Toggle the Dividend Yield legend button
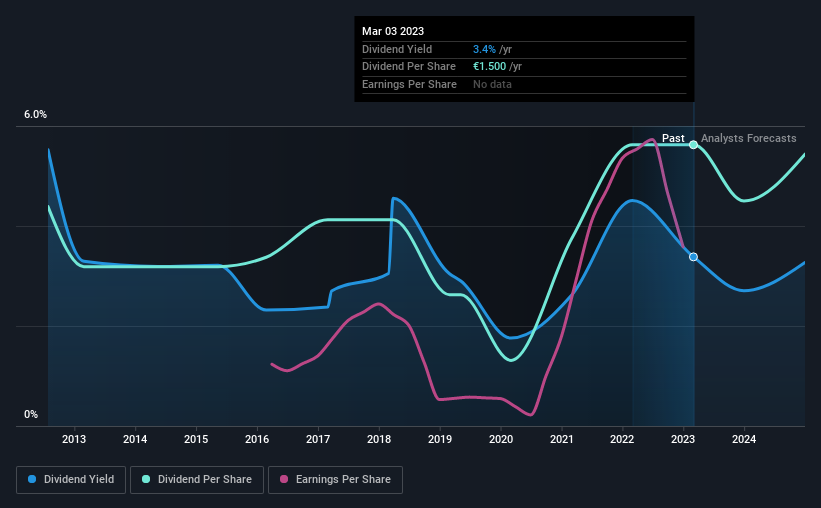 pos(71,480)
